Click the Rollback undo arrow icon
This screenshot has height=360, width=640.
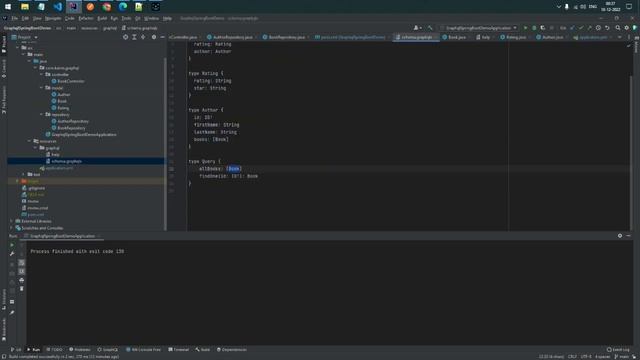[x=607, y=28]
